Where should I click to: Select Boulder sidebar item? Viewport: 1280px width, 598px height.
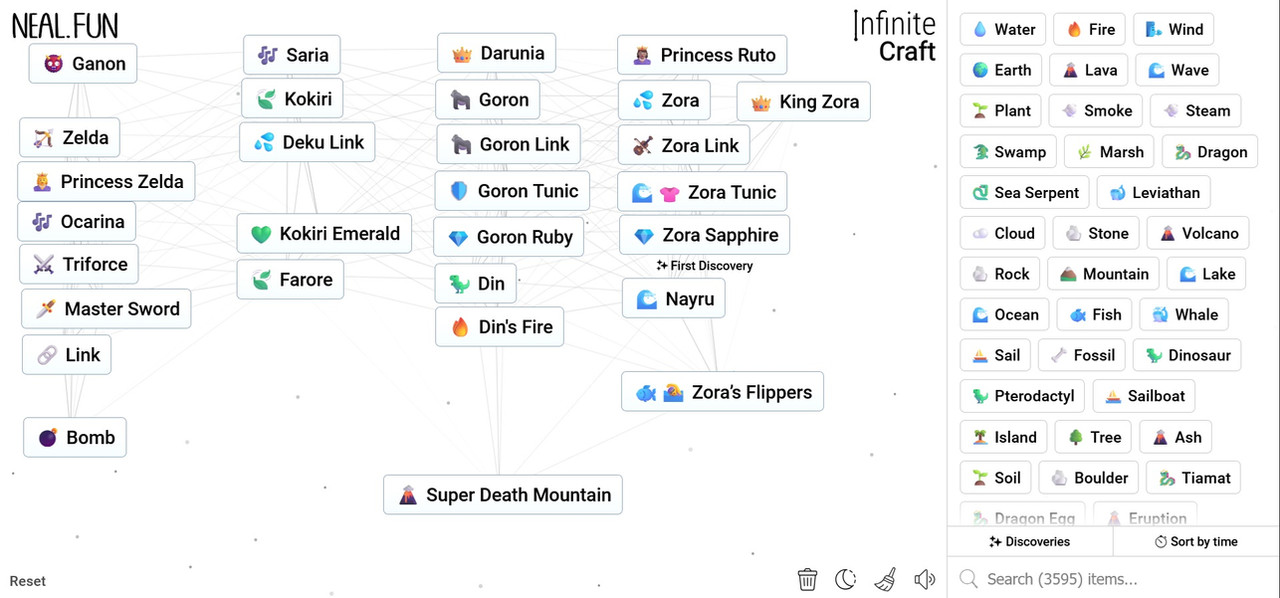[x=1089, y=478]
